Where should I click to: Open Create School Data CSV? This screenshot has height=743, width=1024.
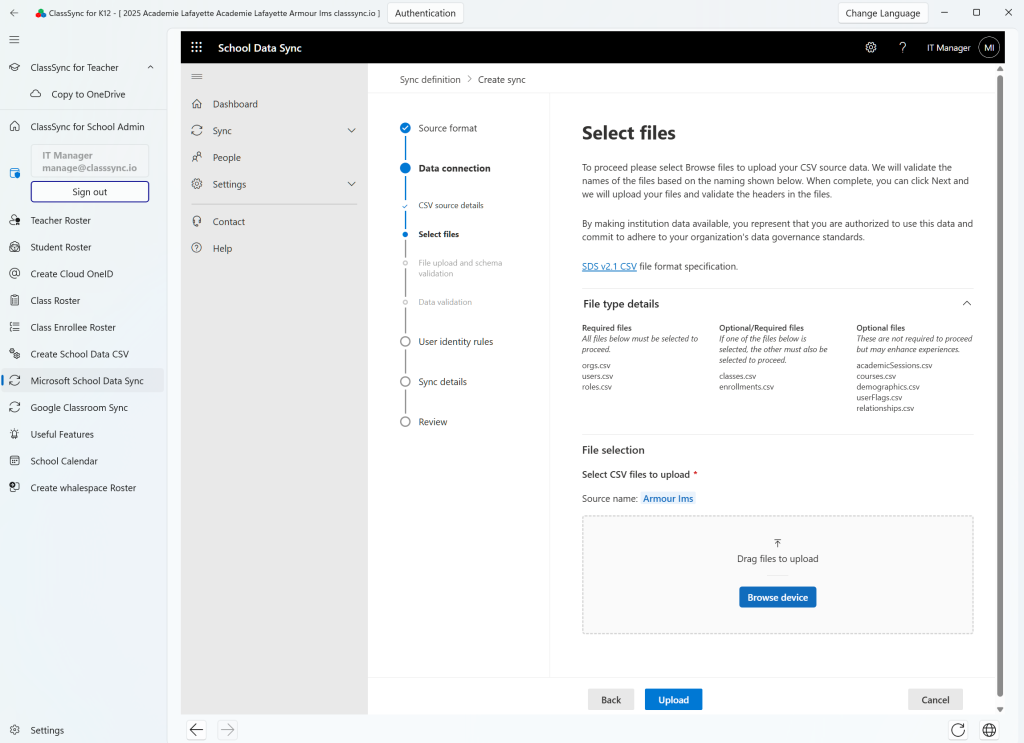tap(82, 354)
